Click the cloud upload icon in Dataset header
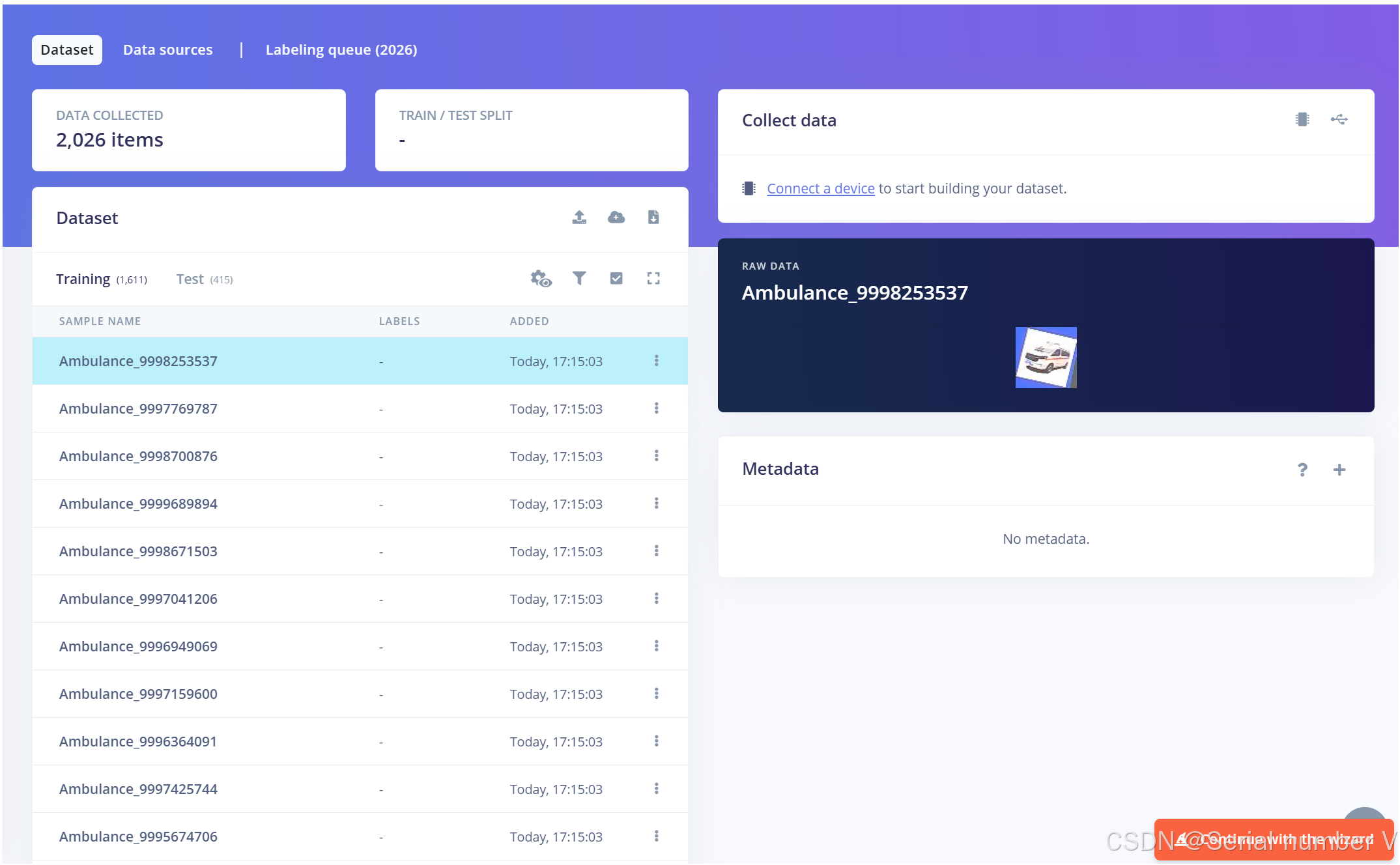The width and height of the screenshot is (1400, 865). click(x=616, y=217)
